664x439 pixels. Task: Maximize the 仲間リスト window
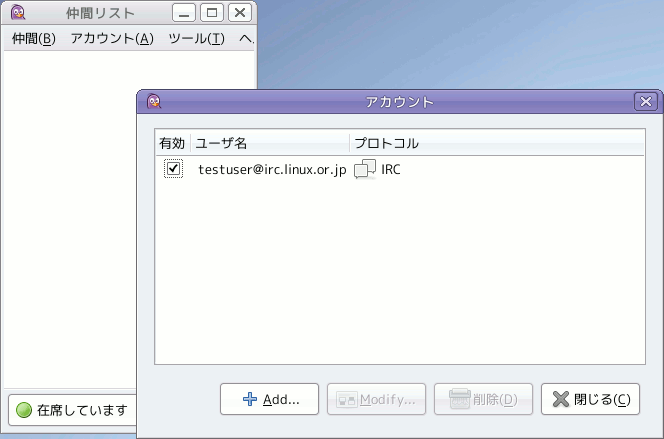click(212, 13)
